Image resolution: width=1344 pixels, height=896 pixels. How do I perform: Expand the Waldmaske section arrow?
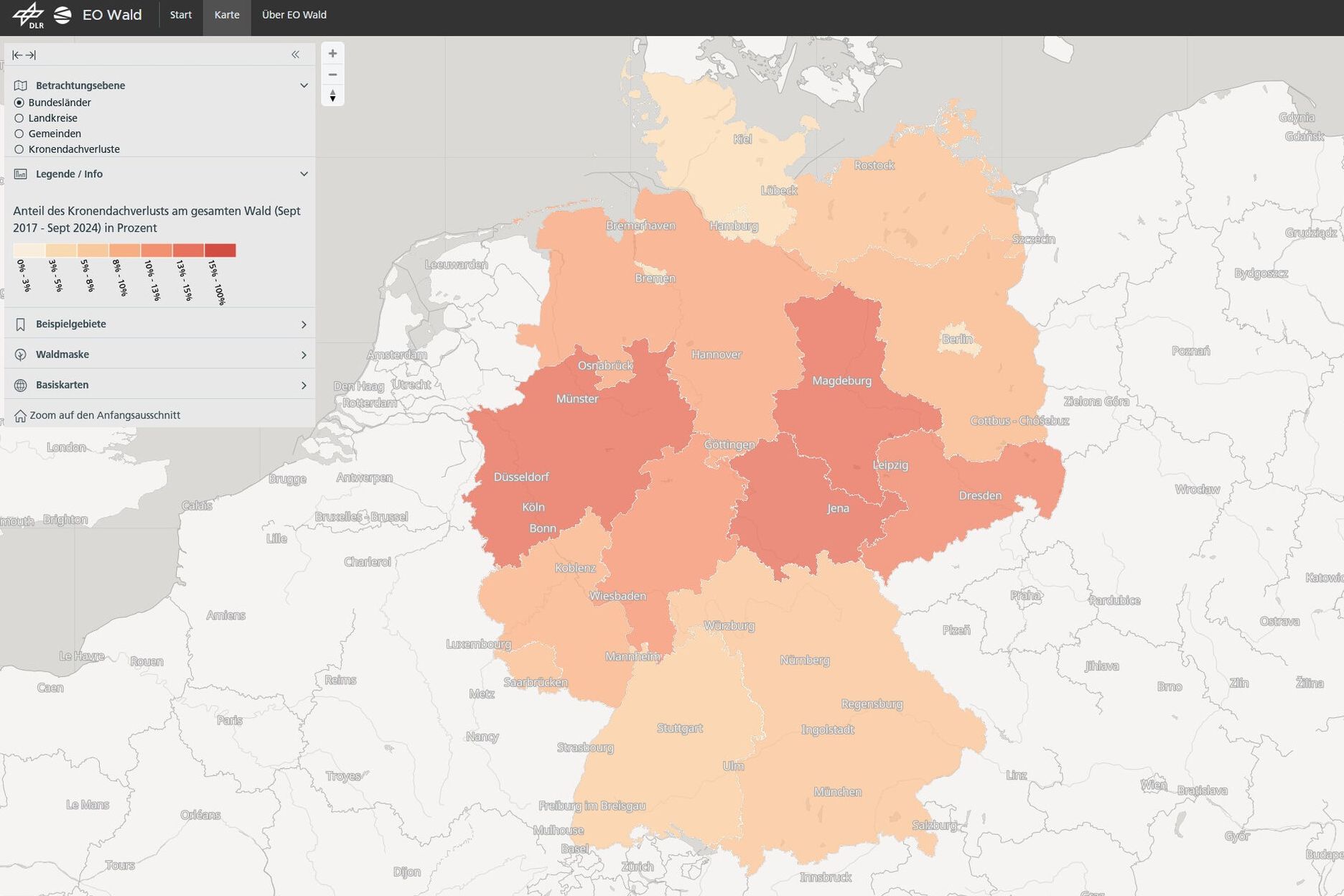(x=304, y=355)
